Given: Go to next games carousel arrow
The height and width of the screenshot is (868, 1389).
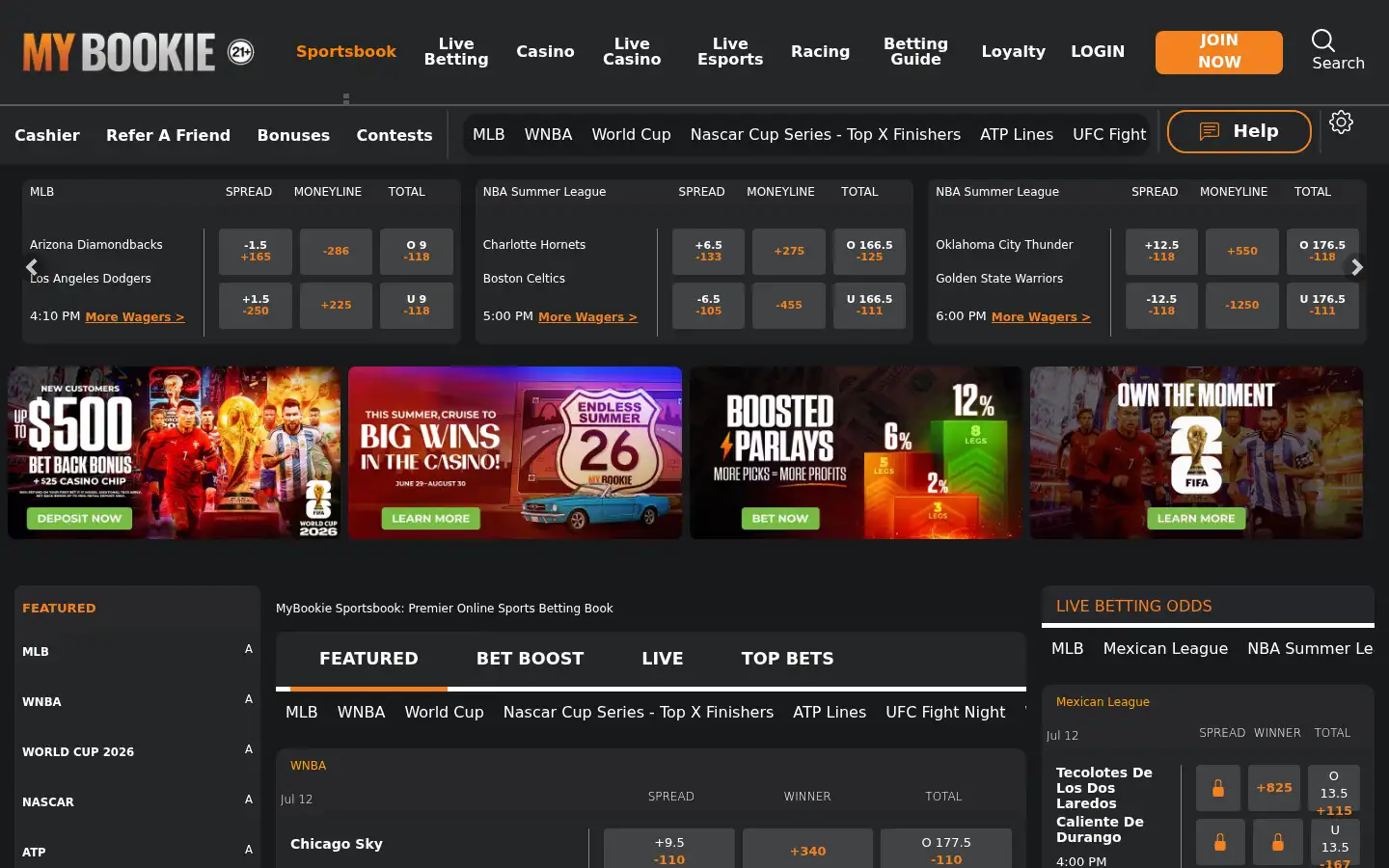Looking at the screenshot, I should tap(1357, 267).
